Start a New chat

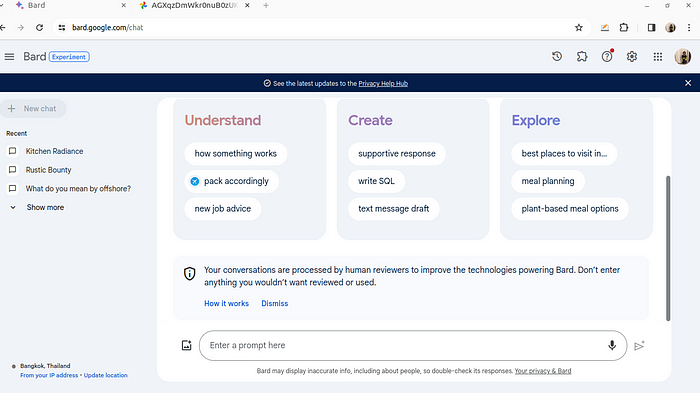coord(33,109)
